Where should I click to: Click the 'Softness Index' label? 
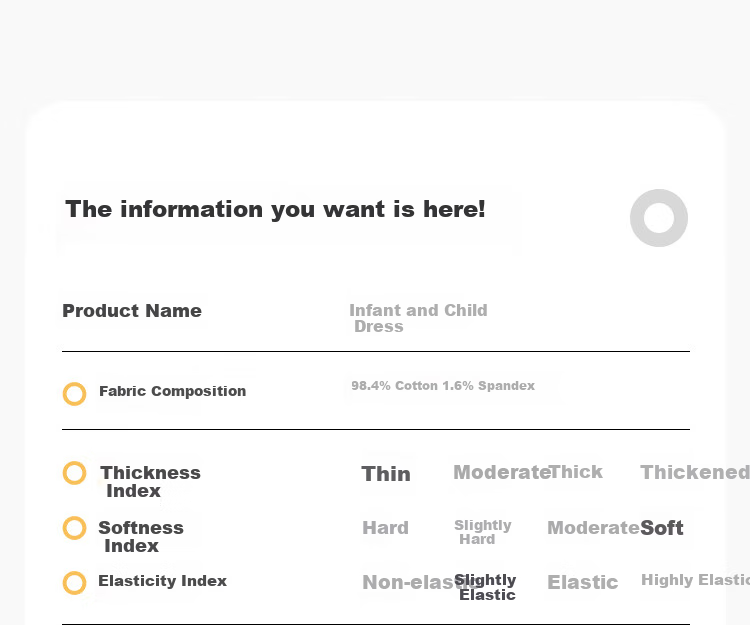coord(141,537)
